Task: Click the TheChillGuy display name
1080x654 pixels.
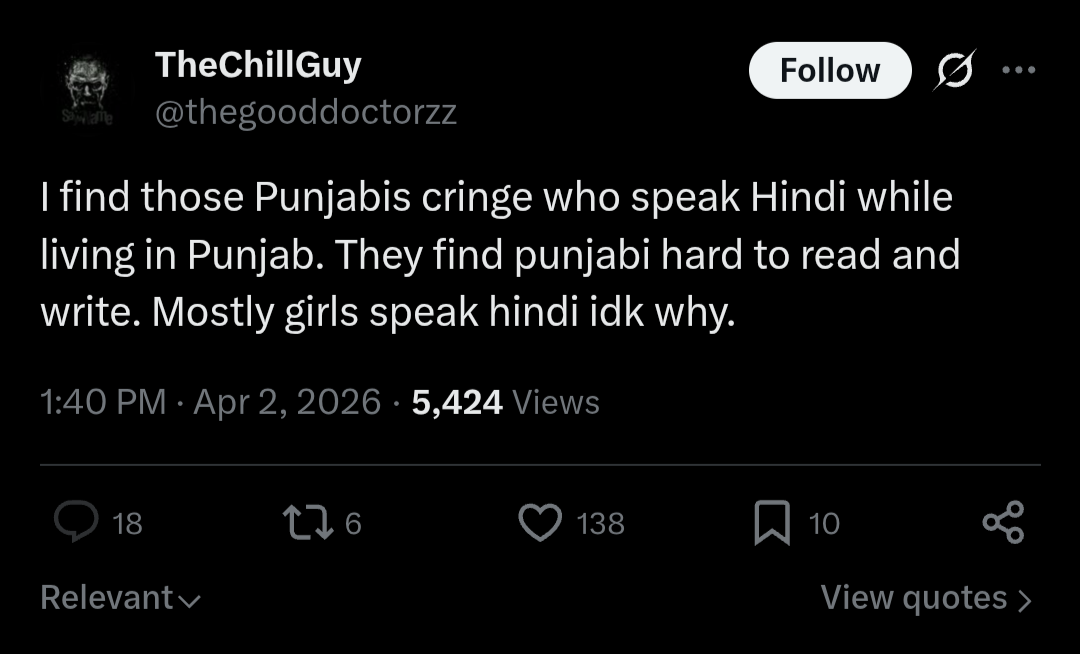Action: pyautogui.click(x=258, y=66)
